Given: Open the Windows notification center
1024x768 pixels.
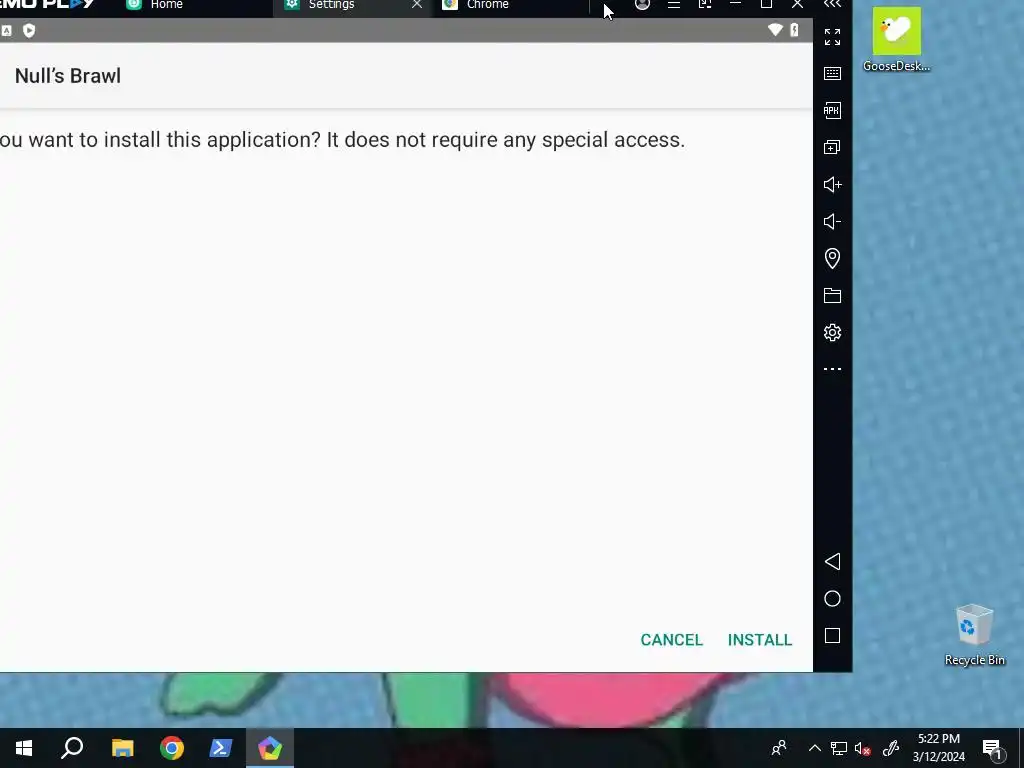Looking at the screenshot, I should [992, 748].
